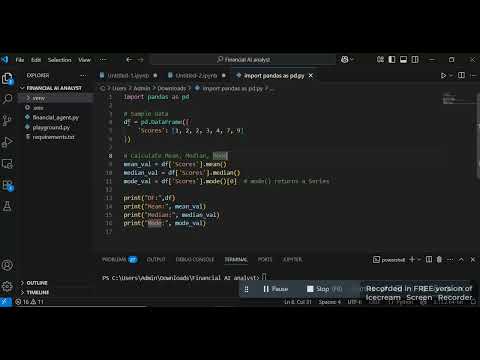This screenshot has width=480, height=360.
Task: Click the Downloads breadcrumb segment
Action: (171, 88)
